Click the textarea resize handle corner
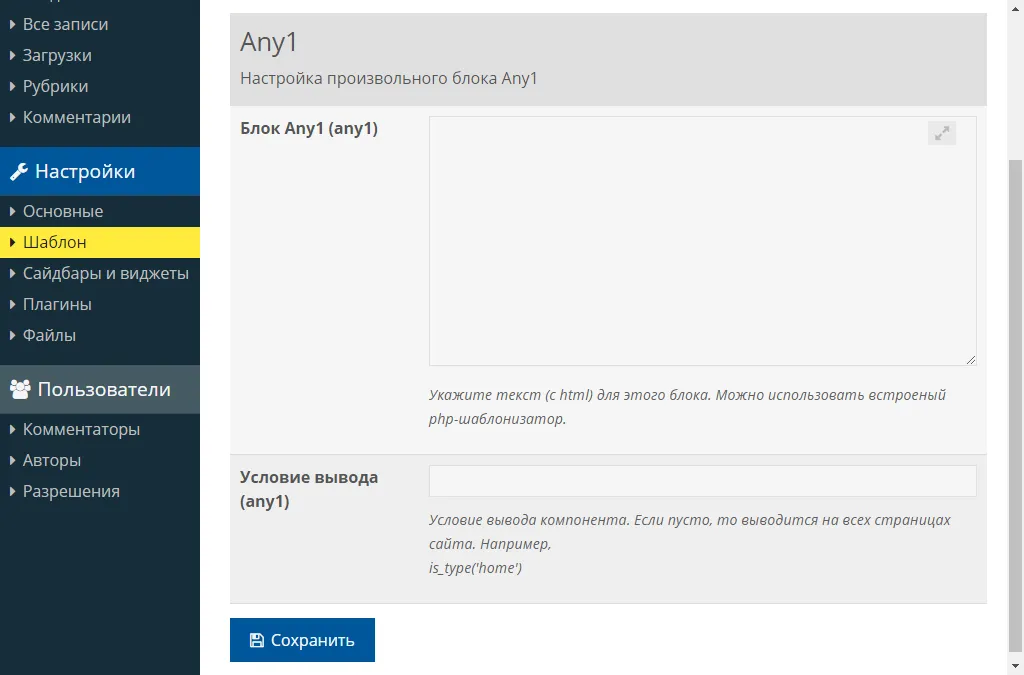 970,359
